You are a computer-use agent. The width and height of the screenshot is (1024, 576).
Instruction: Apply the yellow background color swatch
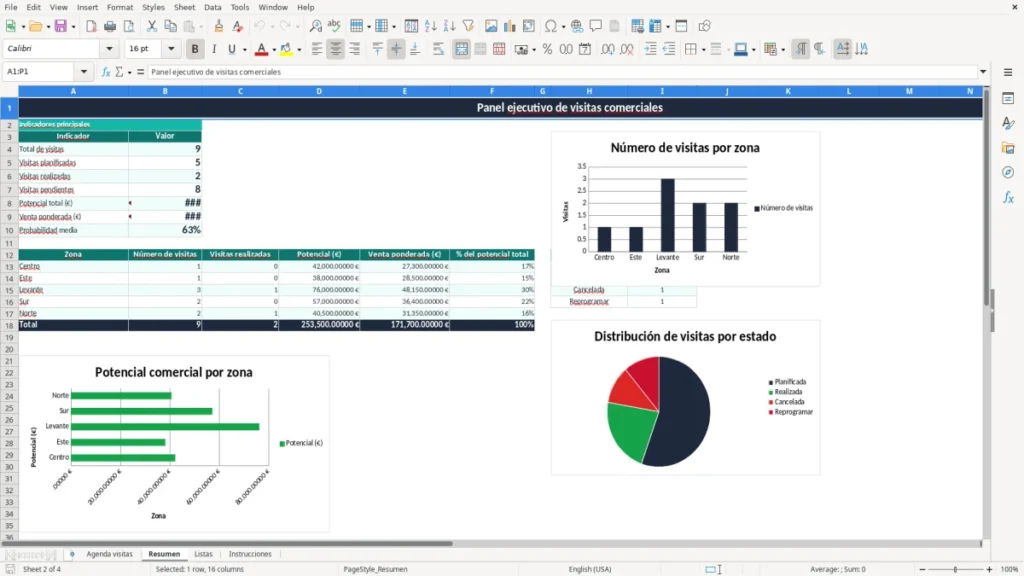286,49
